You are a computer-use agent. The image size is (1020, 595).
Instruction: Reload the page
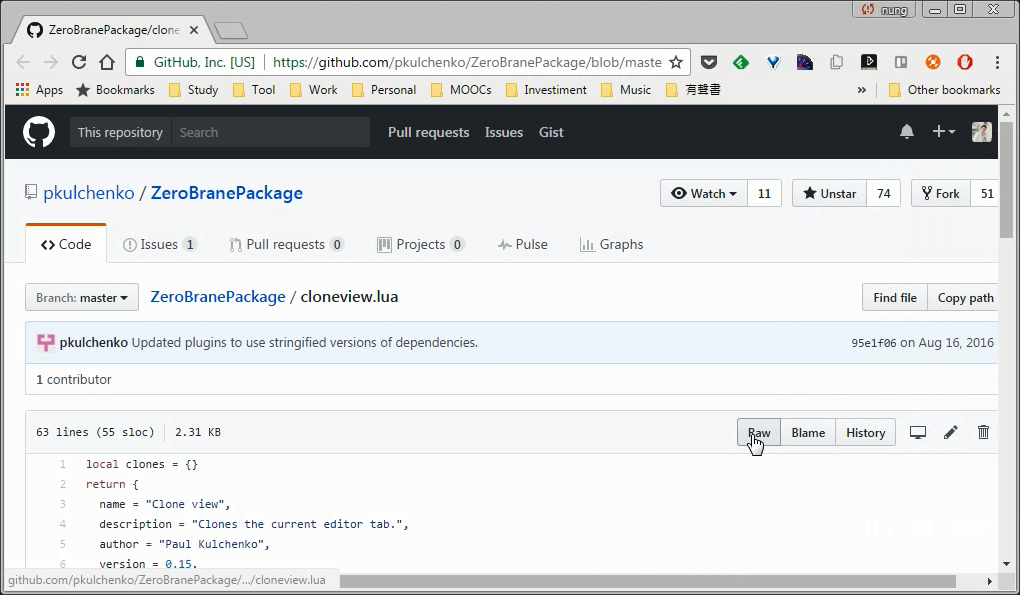tap(79, 62)
